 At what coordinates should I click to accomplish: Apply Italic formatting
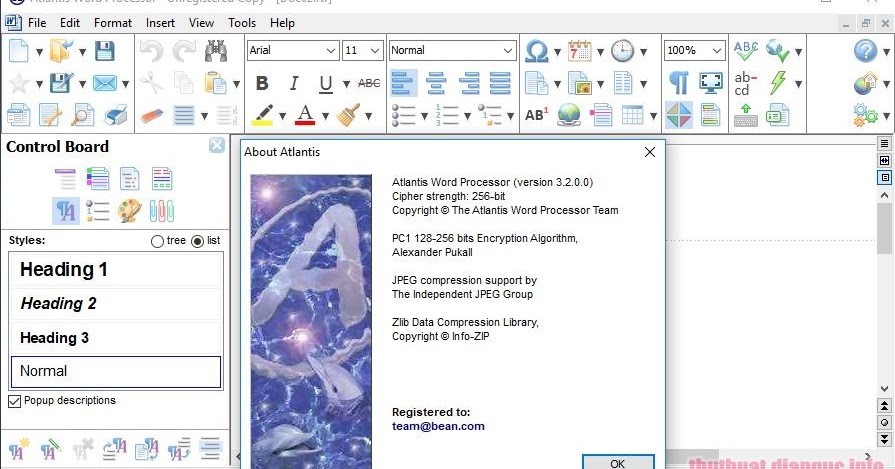(x=294, y=83)
